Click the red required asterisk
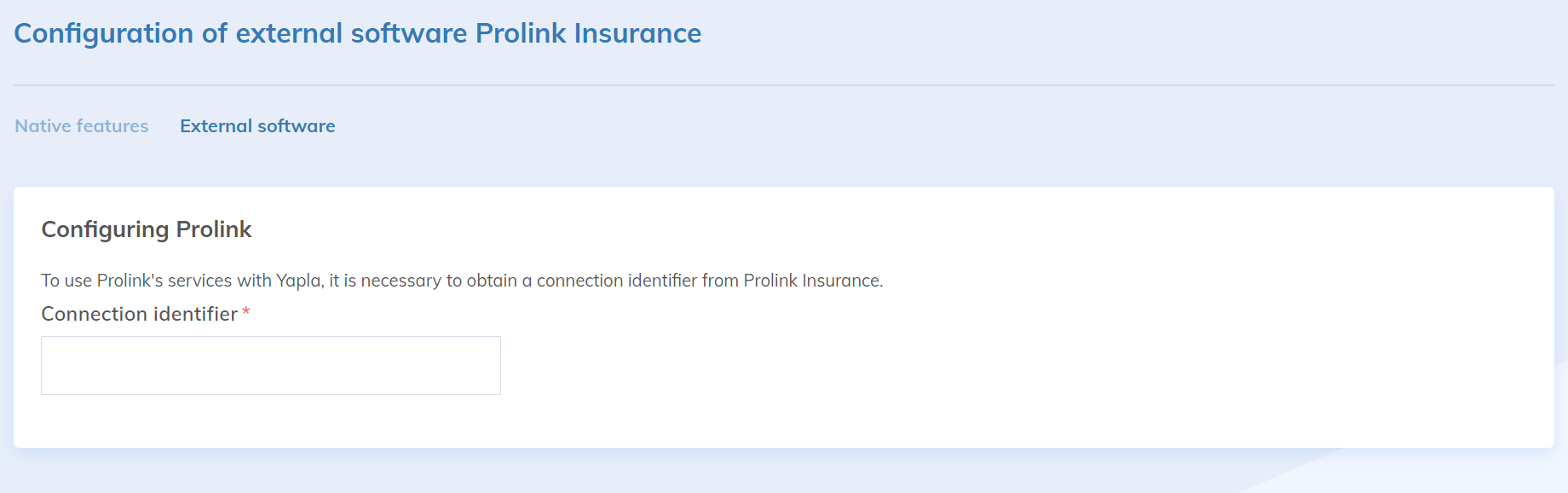This screenshot has width=1568, height=493. pyautogui.click(x=246, y=312)
